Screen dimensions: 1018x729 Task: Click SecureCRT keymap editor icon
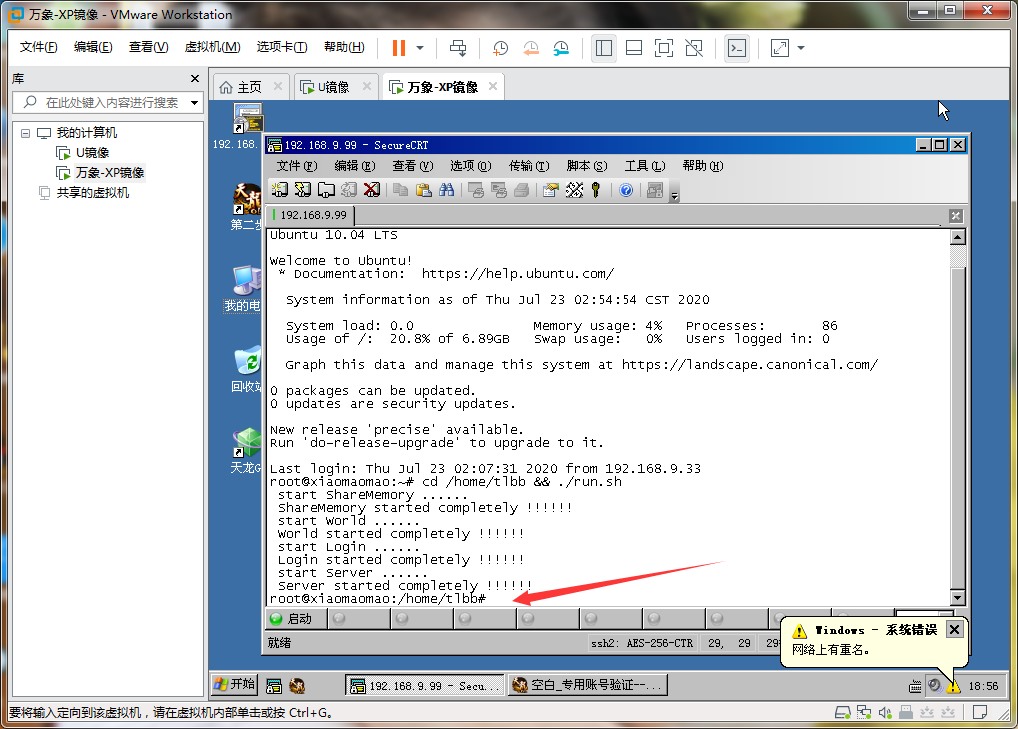[574, 190]
